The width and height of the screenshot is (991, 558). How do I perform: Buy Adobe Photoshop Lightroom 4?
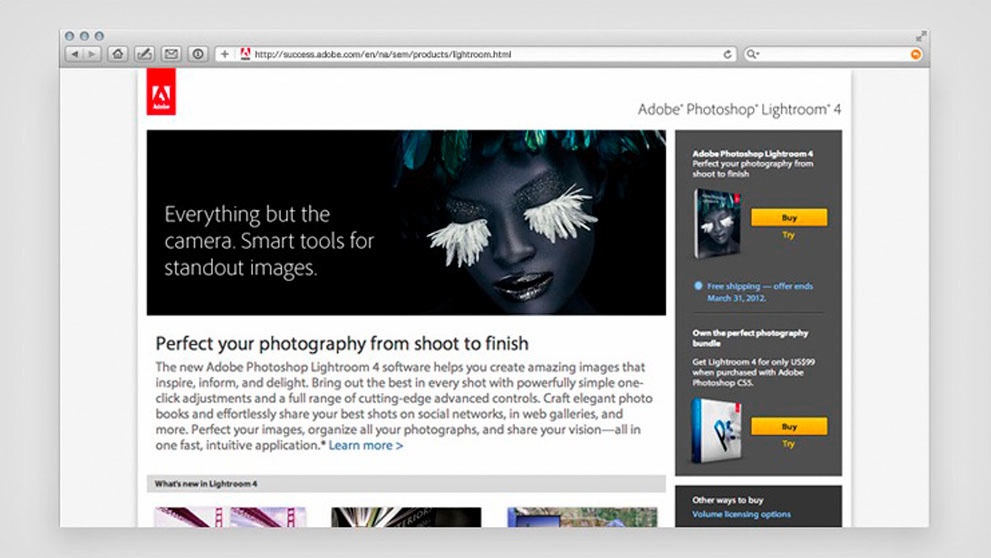[x=789, y=217]
